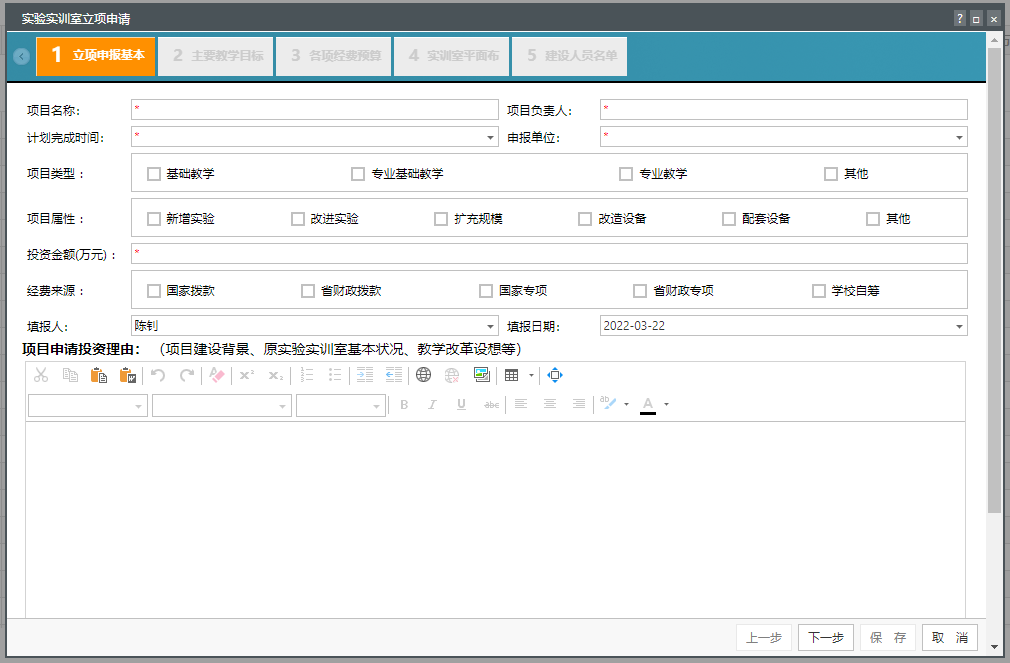Click the insert table icon
Viewport: 1010px width, 663px height.
click(x=512, y=375)
